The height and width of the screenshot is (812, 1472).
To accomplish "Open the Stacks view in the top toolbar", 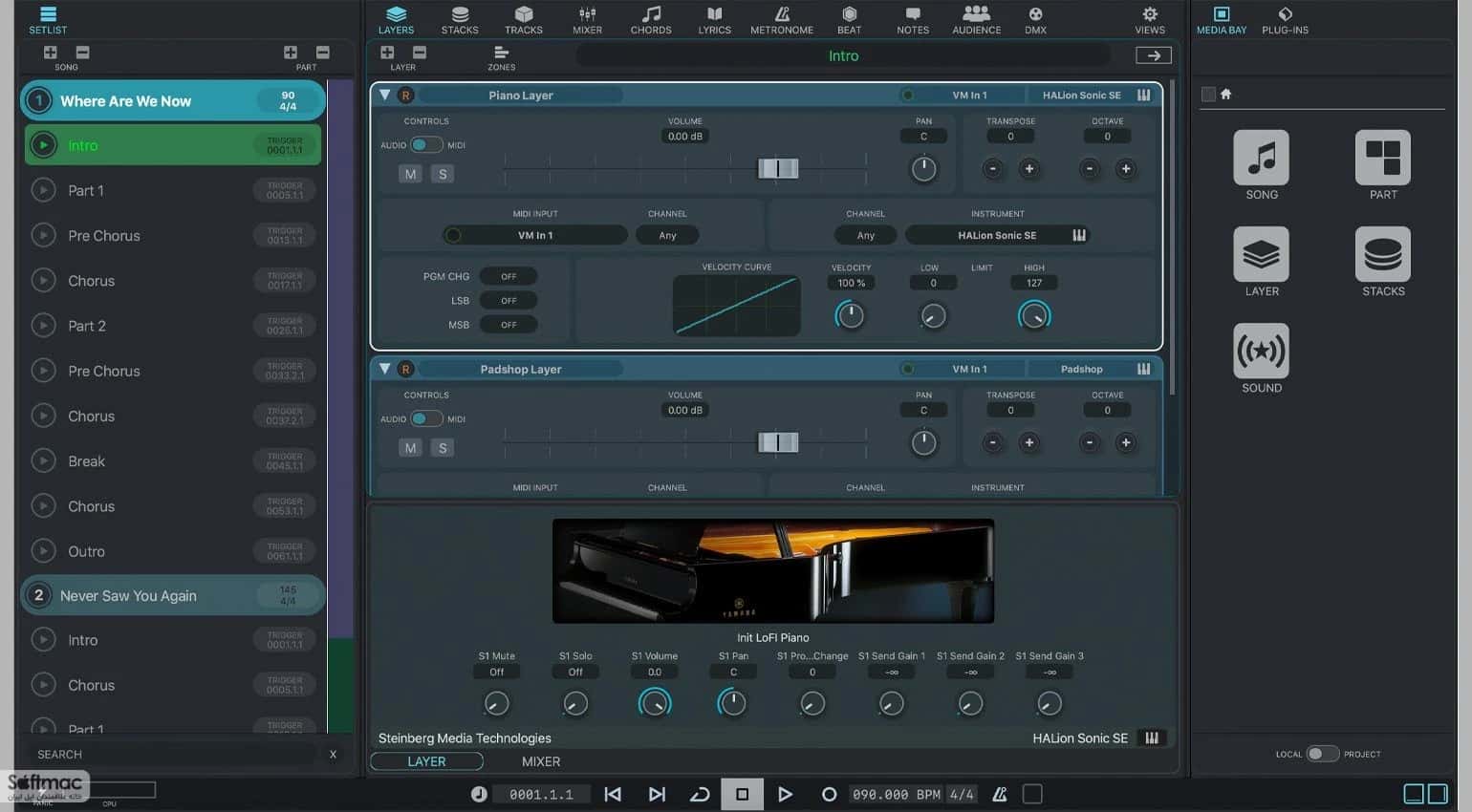I will point(460,20).
